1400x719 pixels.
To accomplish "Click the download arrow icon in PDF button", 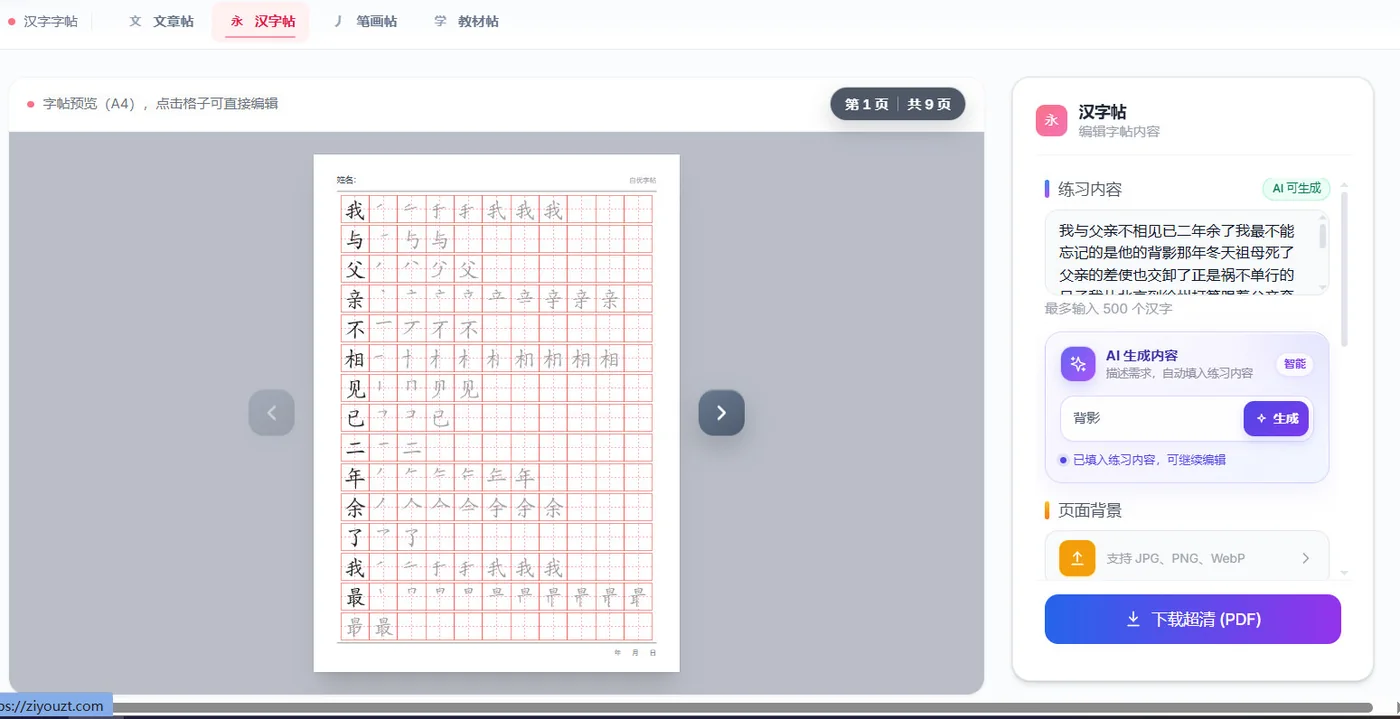I will coord(1133,620).
